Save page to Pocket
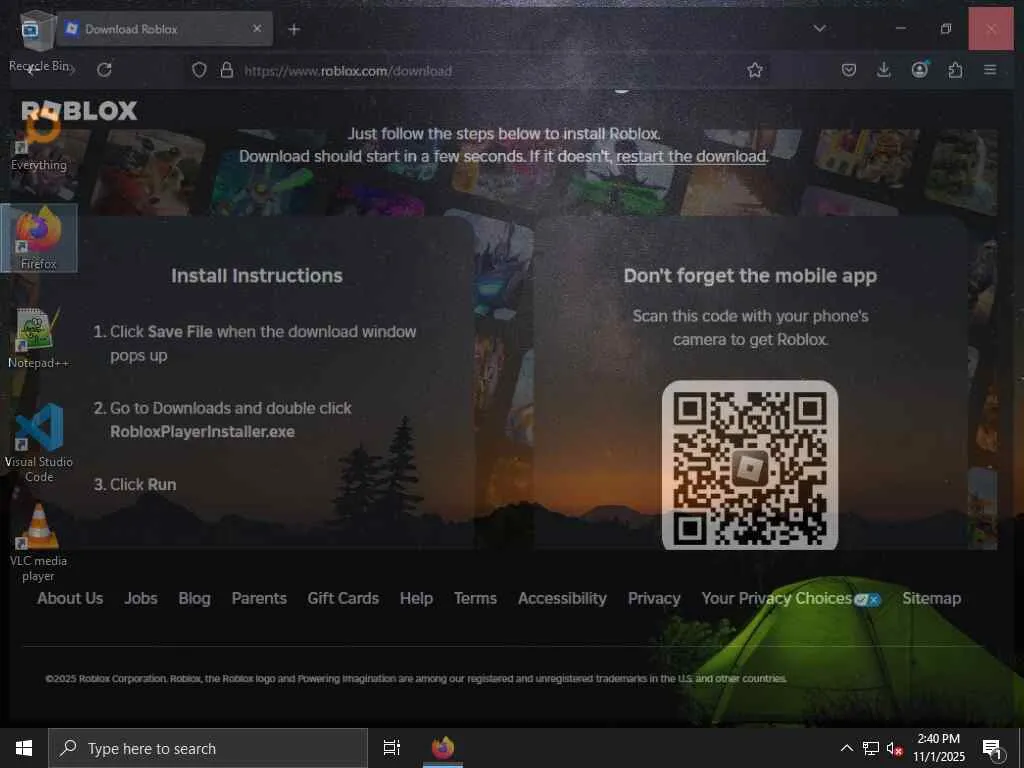This screenshot has height=768, width=1024. tap(848, 70)
